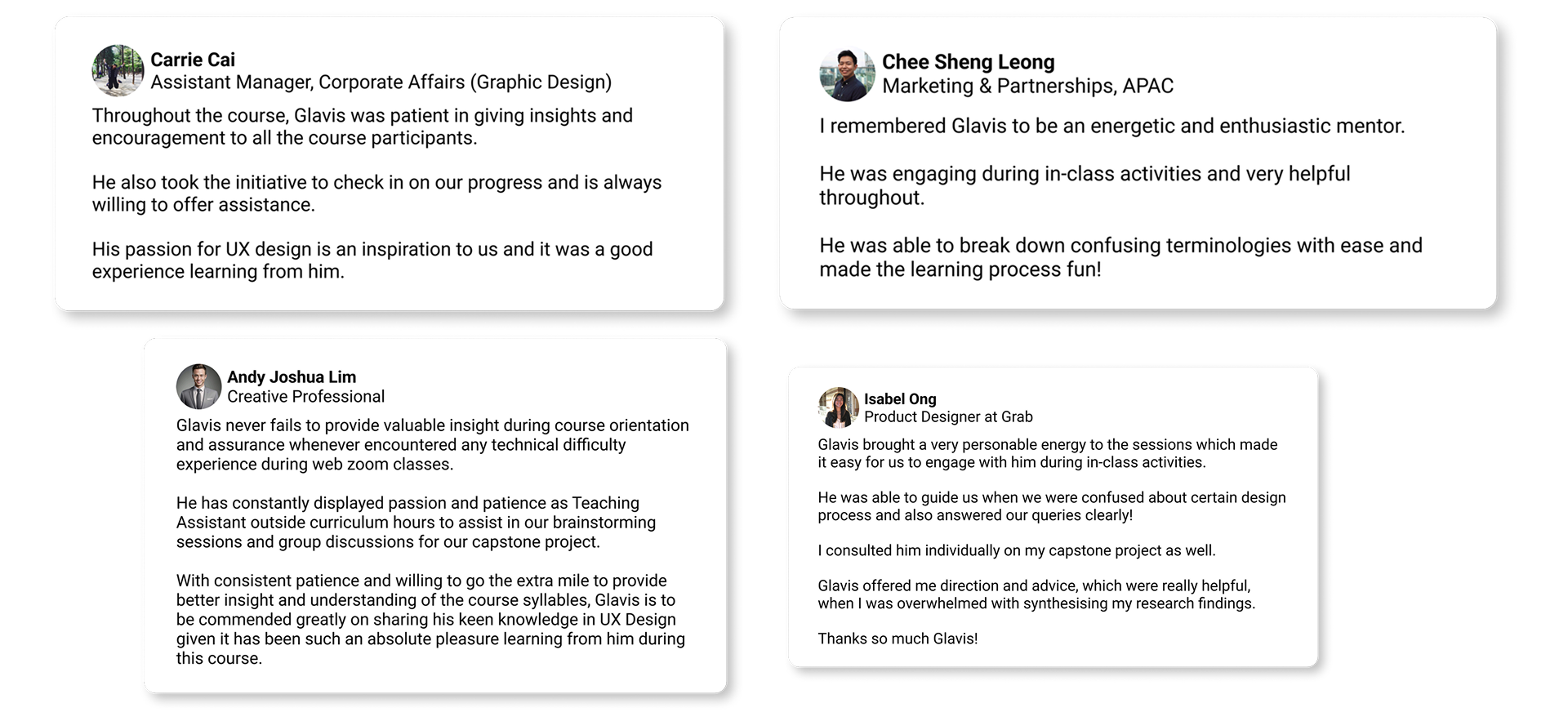Click the Assistant Manager, Corporate Affairs title
1568x721 pixels.
point(381,82)
